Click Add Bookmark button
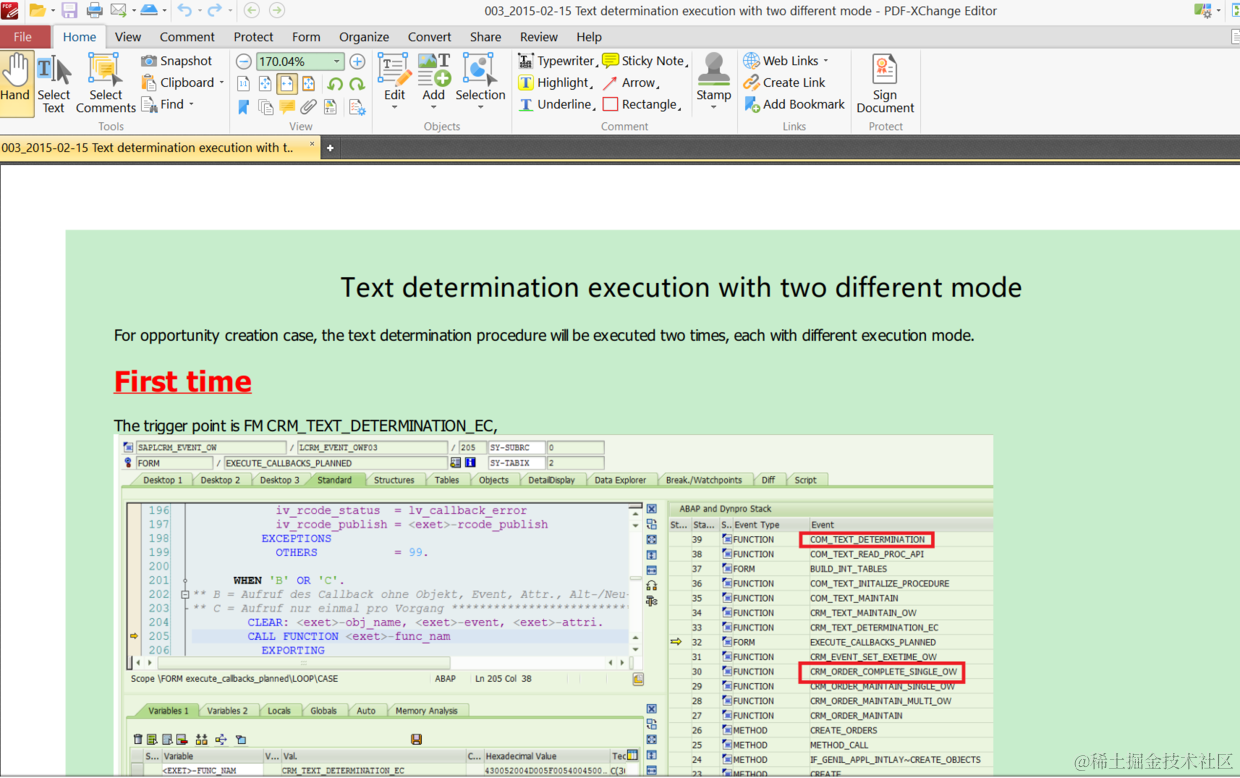Image resolution: width=1240 pixels, height=778 pixels. [x=794, y=105]
